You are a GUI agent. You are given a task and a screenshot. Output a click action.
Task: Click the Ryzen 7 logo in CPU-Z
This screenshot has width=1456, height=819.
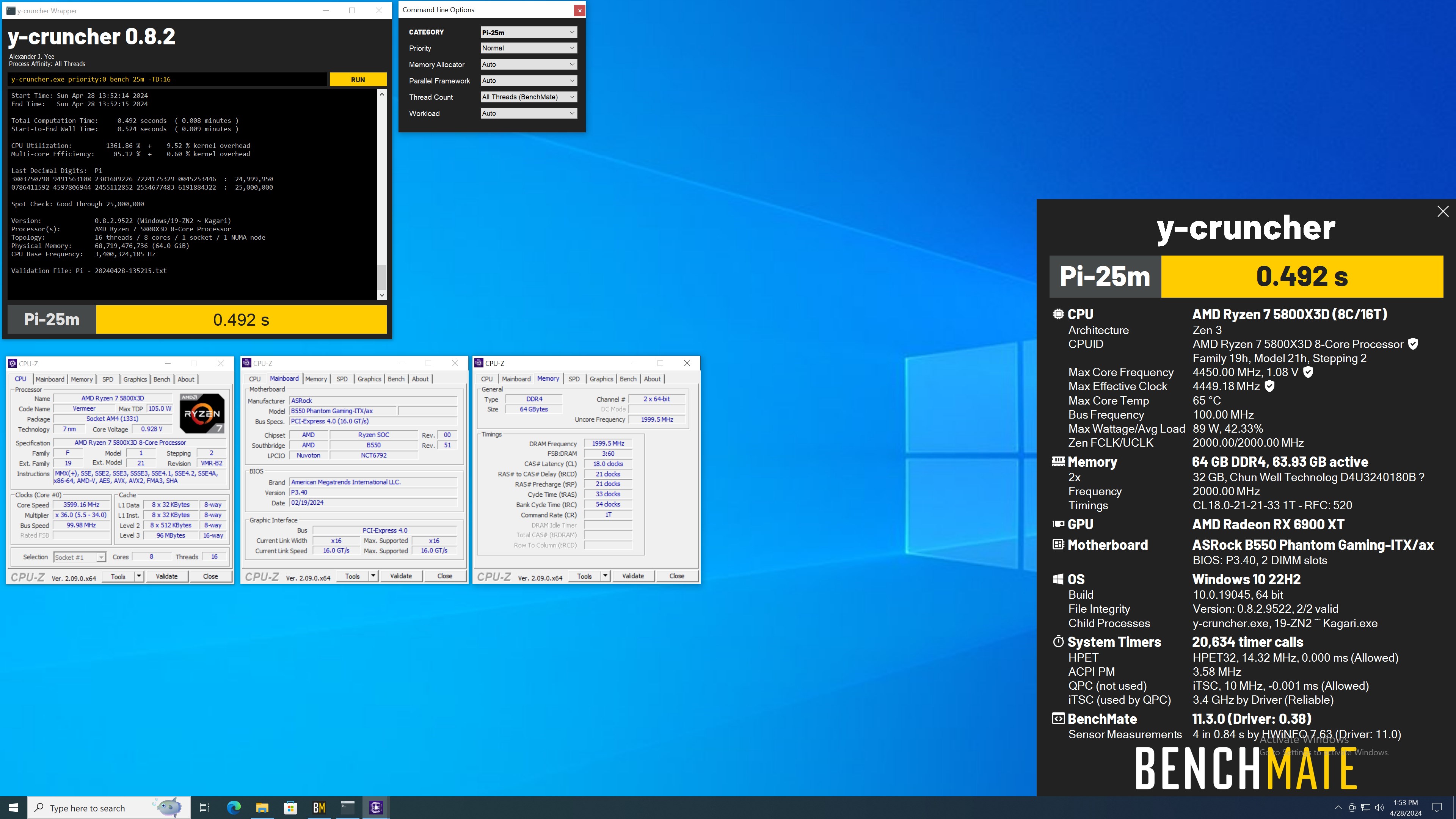[x=202, y=413]
